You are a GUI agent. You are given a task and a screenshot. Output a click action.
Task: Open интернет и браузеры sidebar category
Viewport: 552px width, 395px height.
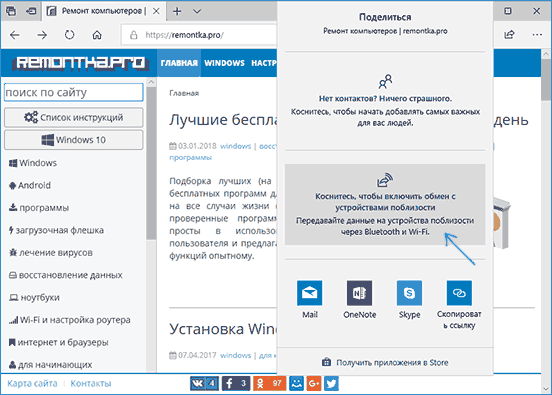58,342
